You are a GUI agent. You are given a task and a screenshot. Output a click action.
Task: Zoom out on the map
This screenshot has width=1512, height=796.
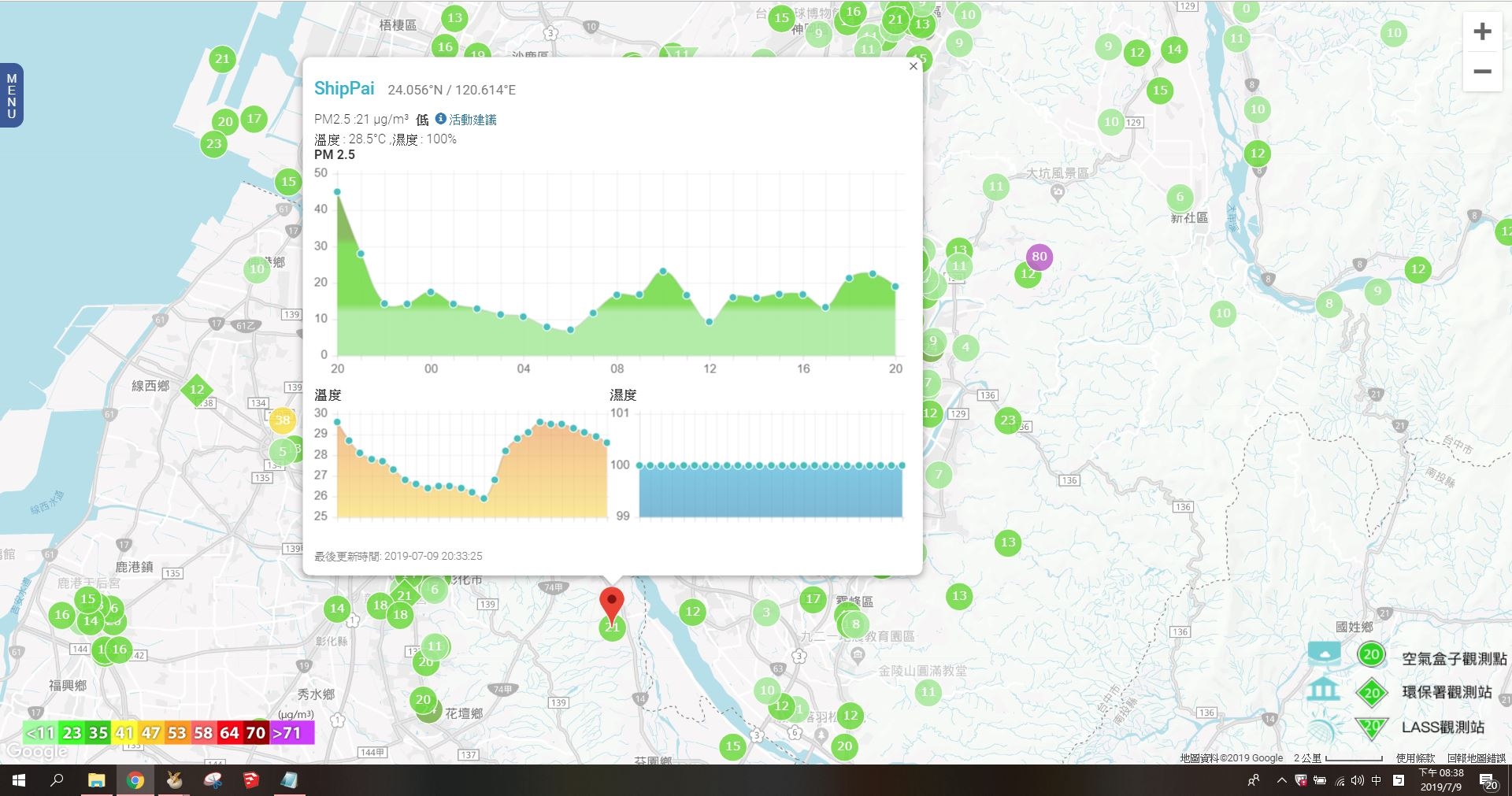coord(1482,71)
